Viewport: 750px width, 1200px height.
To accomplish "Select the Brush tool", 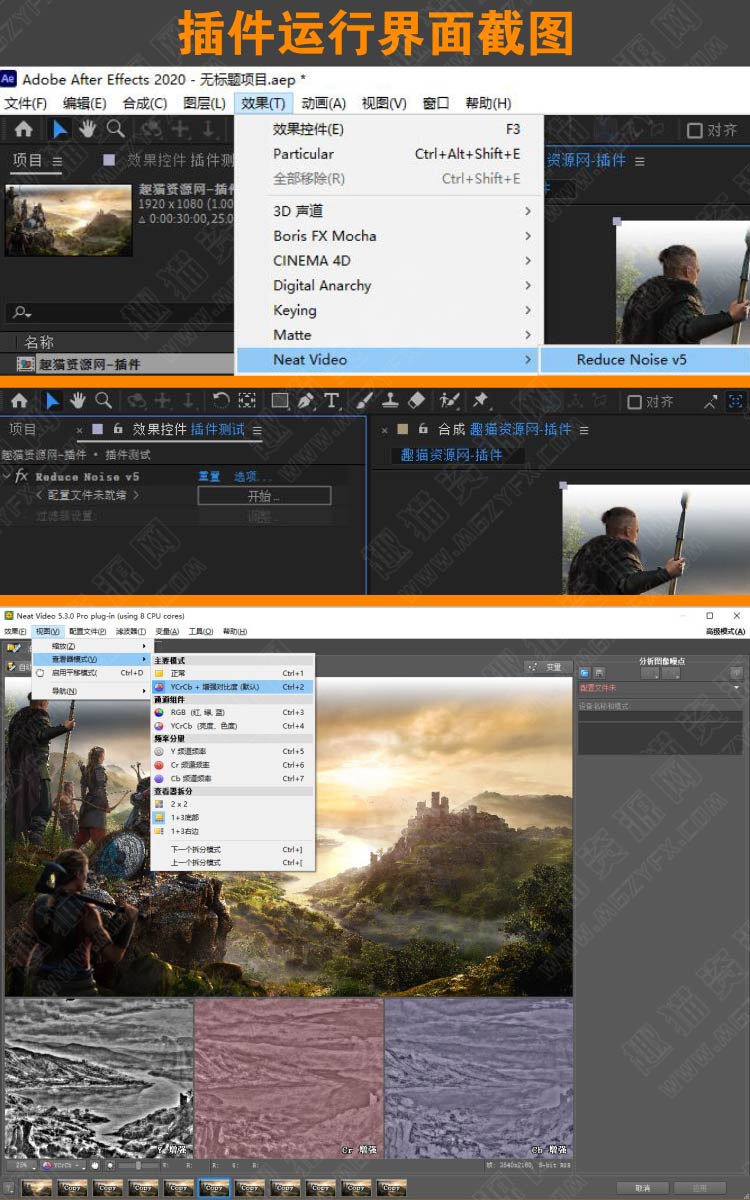I will [364, 401].
